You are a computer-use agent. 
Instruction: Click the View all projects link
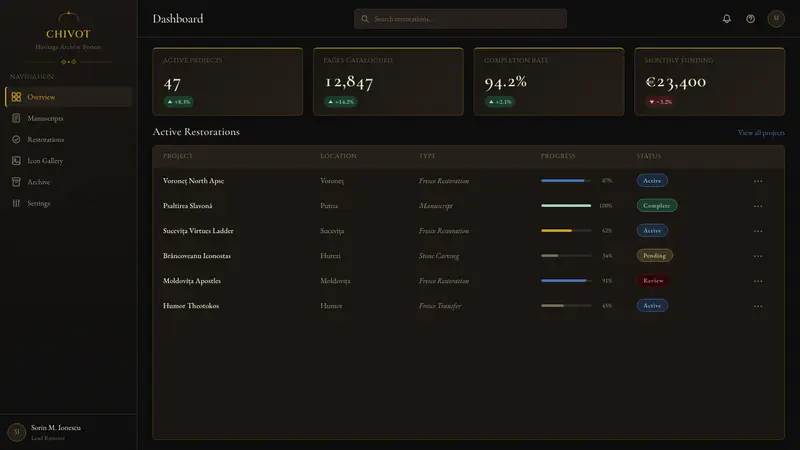pyautogui.click(x=761, y=133)
